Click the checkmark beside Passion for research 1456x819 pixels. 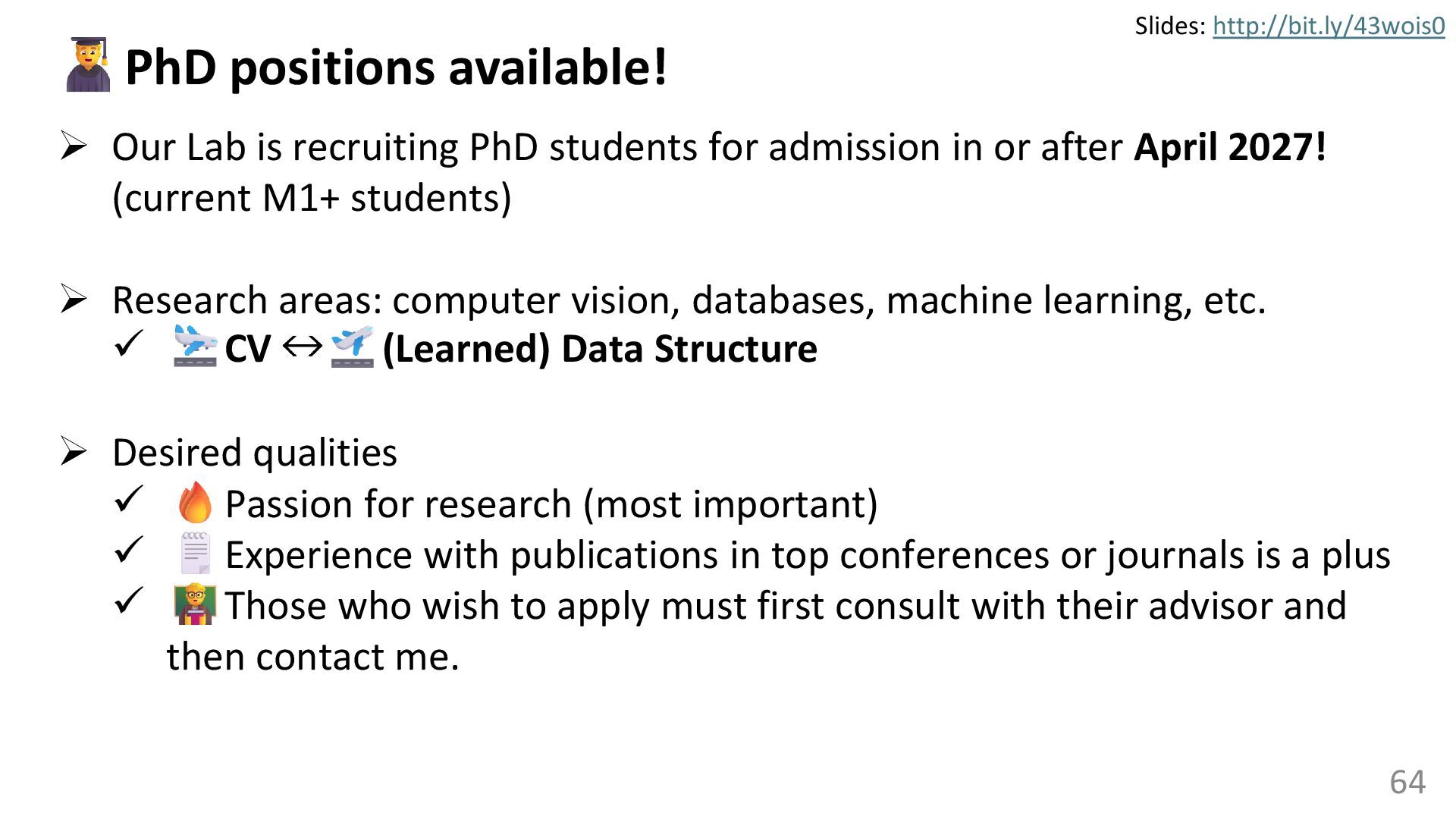(129, 499)
